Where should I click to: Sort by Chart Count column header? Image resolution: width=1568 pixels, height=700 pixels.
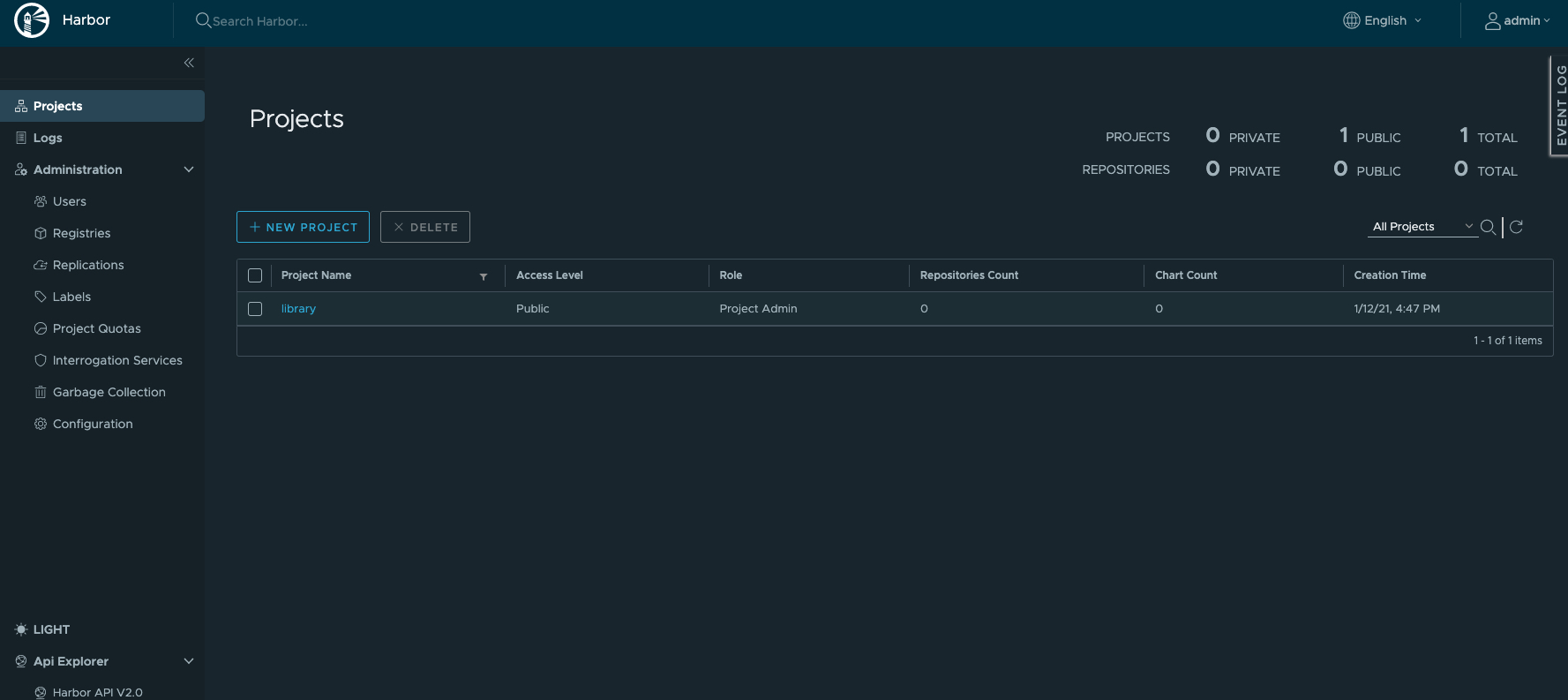[1186, 275]
